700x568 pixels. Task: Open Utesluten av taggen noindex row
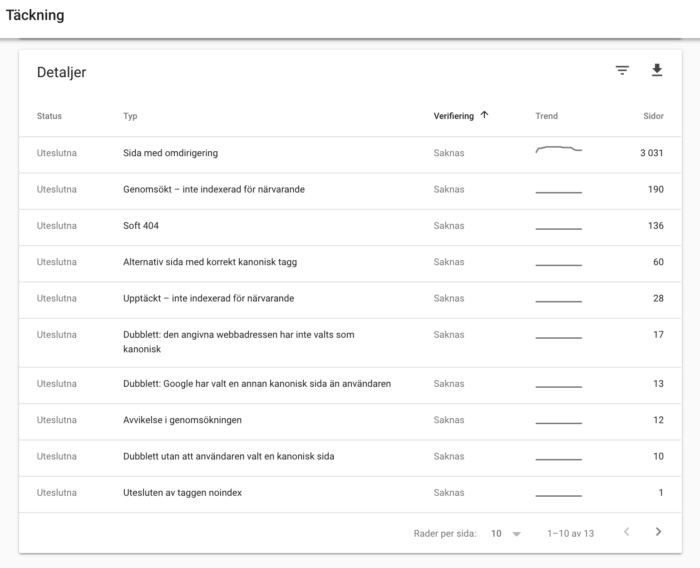(x=350, y=493)
